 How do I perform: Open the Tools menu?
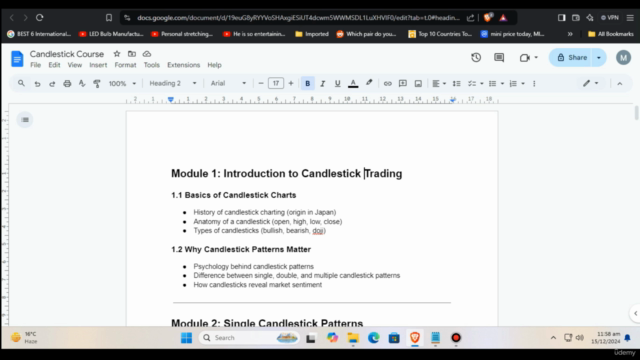coord(151,65)
